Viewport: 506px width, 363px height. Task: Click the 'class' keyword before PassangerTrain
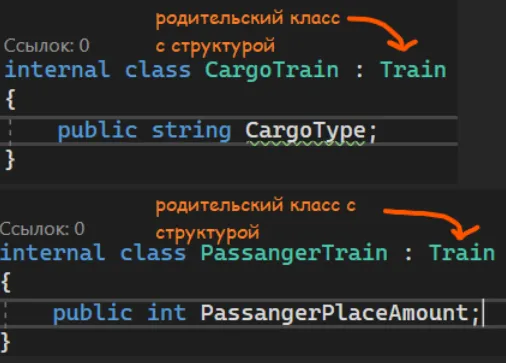tap(153, 252)
